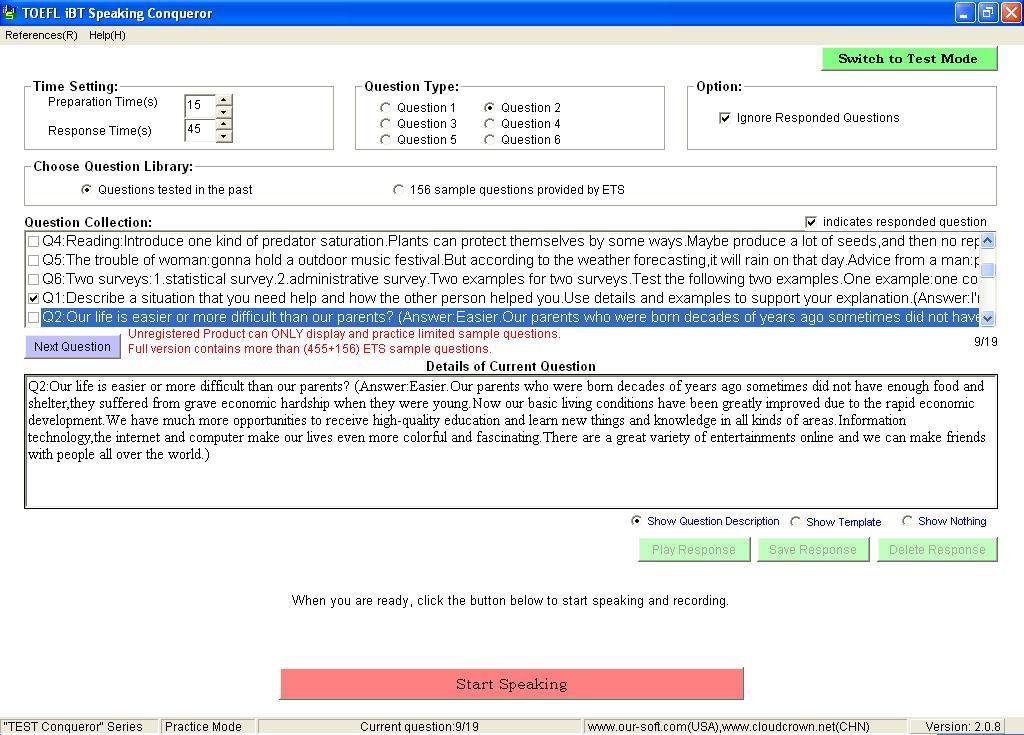Decrease Preparation Time with down arrow

(x=224, y=112)
